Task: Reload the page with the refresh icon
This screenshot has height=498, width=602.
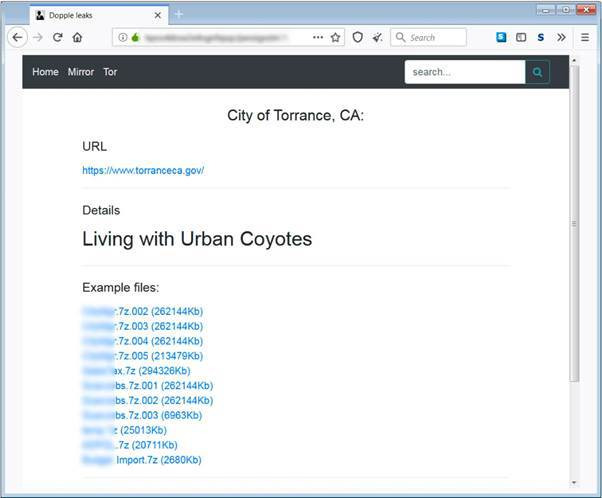Action: click(58, 37)
